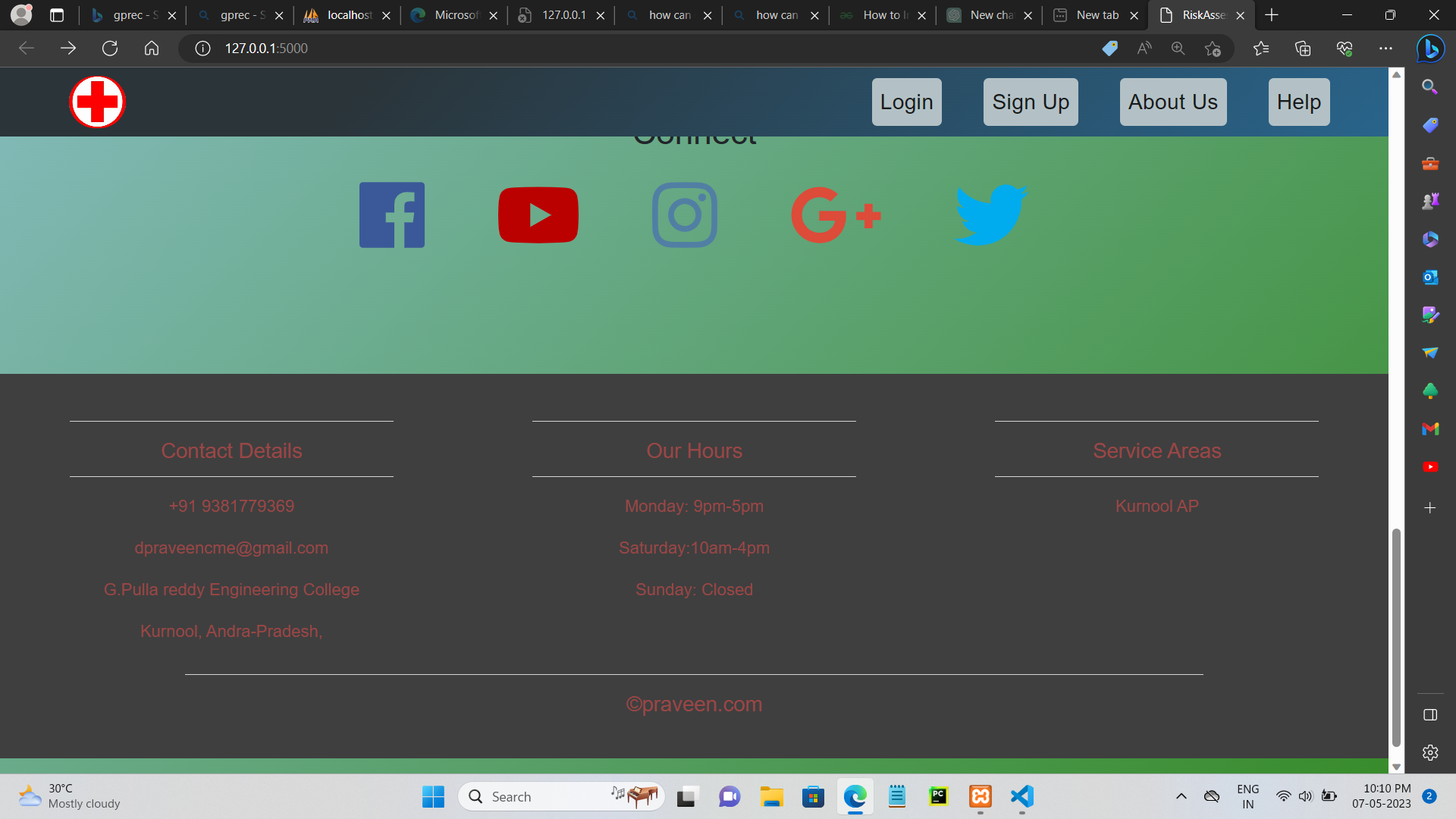Show hidden system tray icons
Viewport: 1456px width, 819px height.
tap(1181, 796)
